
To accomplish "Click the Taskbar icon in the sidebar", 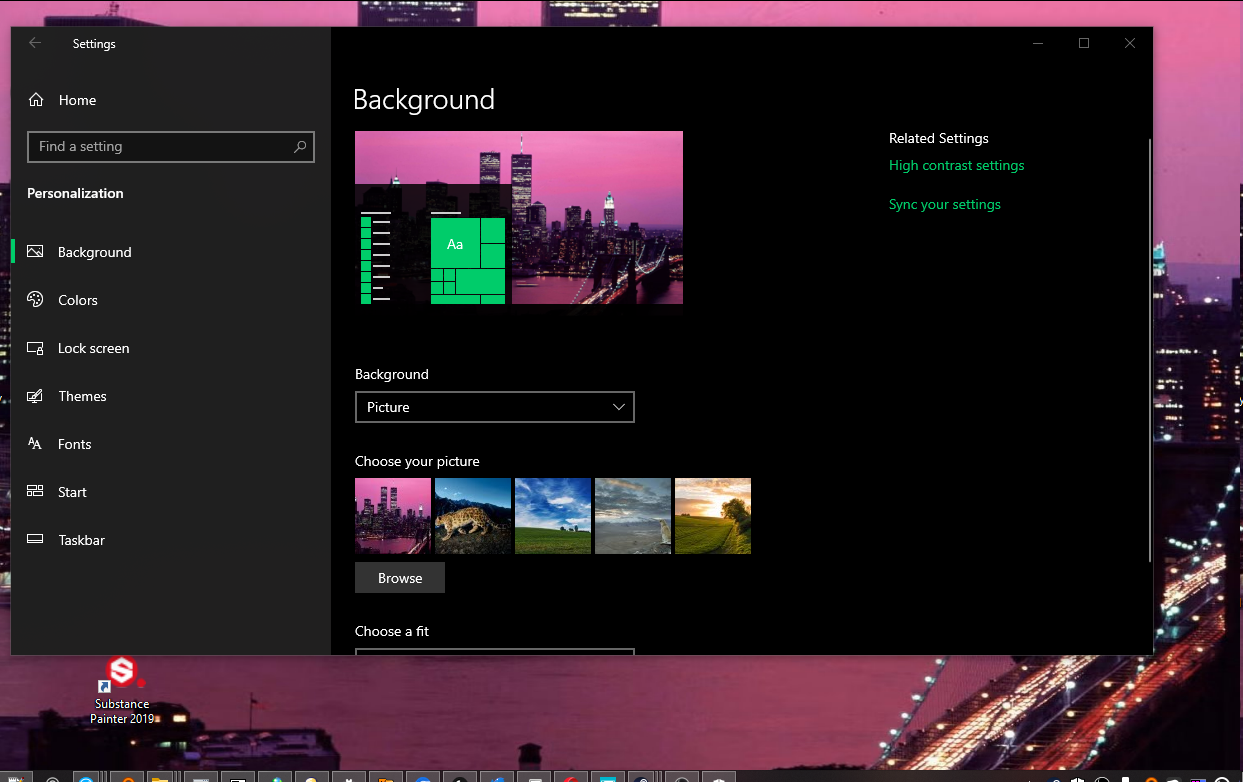I will (35, 539).
